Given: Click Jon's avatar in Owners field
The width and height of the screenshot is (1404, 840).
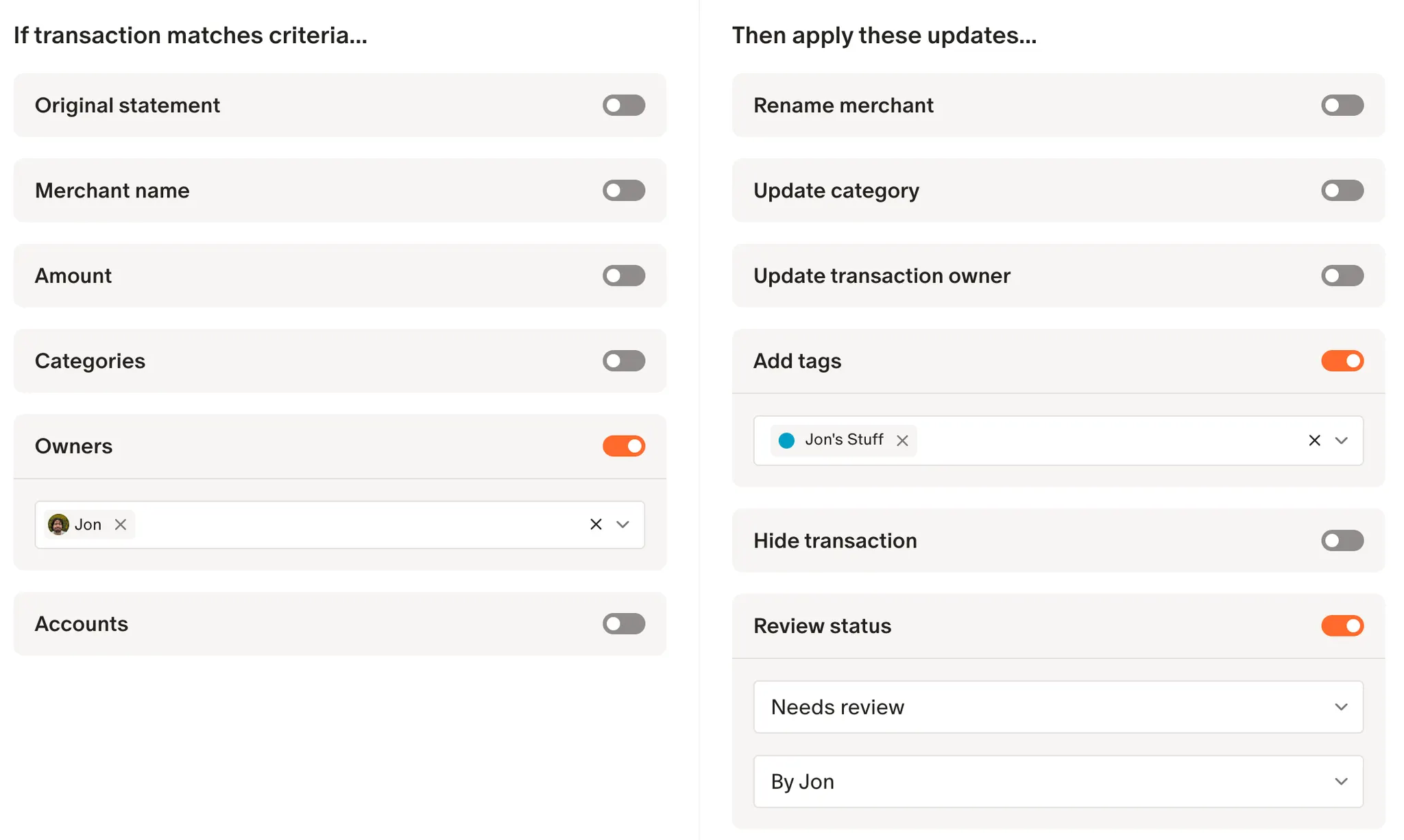Looking at the screenshot, I should 58,525.
